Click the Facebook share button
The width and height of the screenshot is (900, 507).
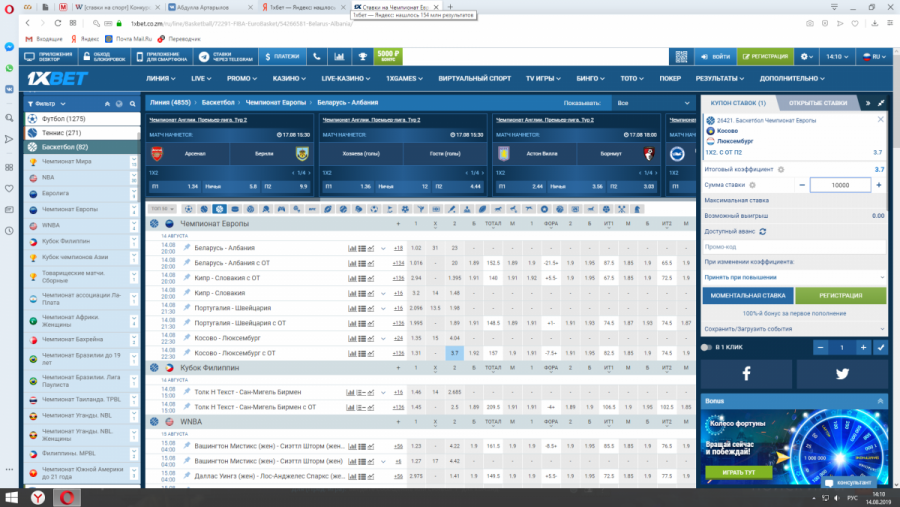[x=746, y=373]
